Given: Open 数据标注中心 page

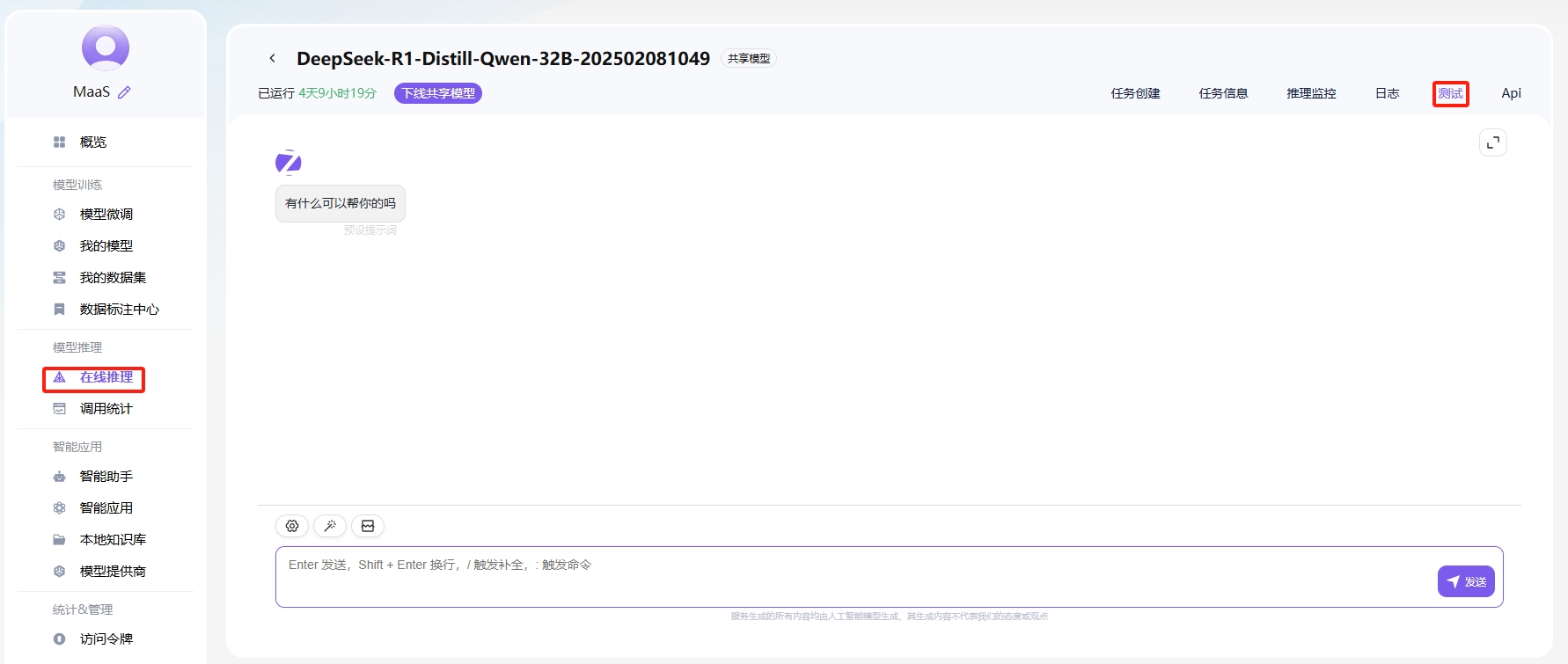Looking at the screenshot, I should point(120,309).
